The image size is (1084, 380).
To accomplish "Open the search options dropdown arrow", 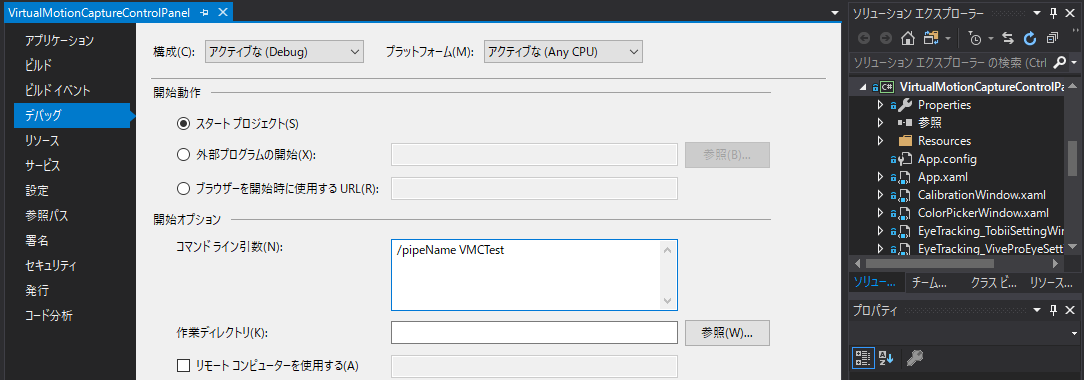I will click(x=1074, y=63).
